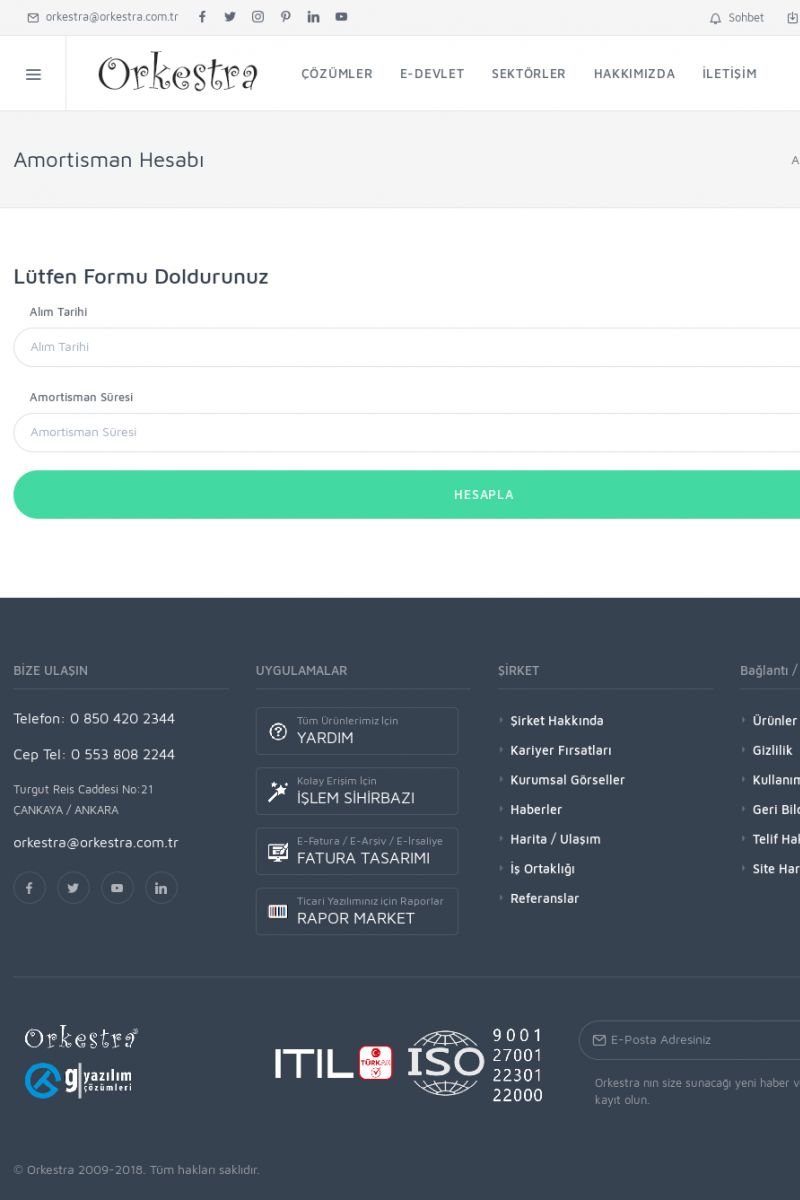Click the footer LinkedIn circle icon
The image size is (800, 1200).
click(161, 888)
